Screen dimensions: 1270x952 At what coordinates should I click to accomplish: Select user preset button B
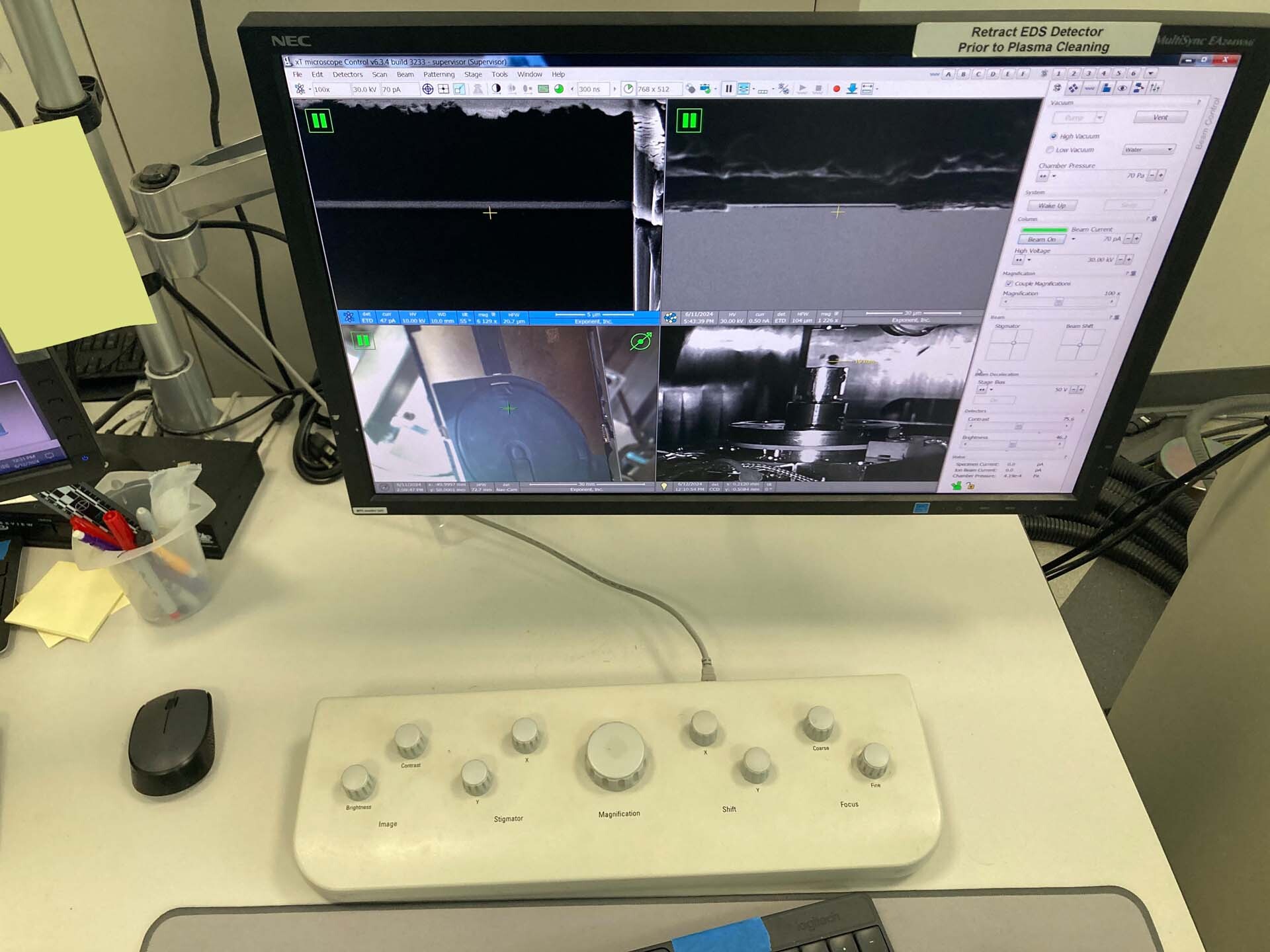coord(963,74)
